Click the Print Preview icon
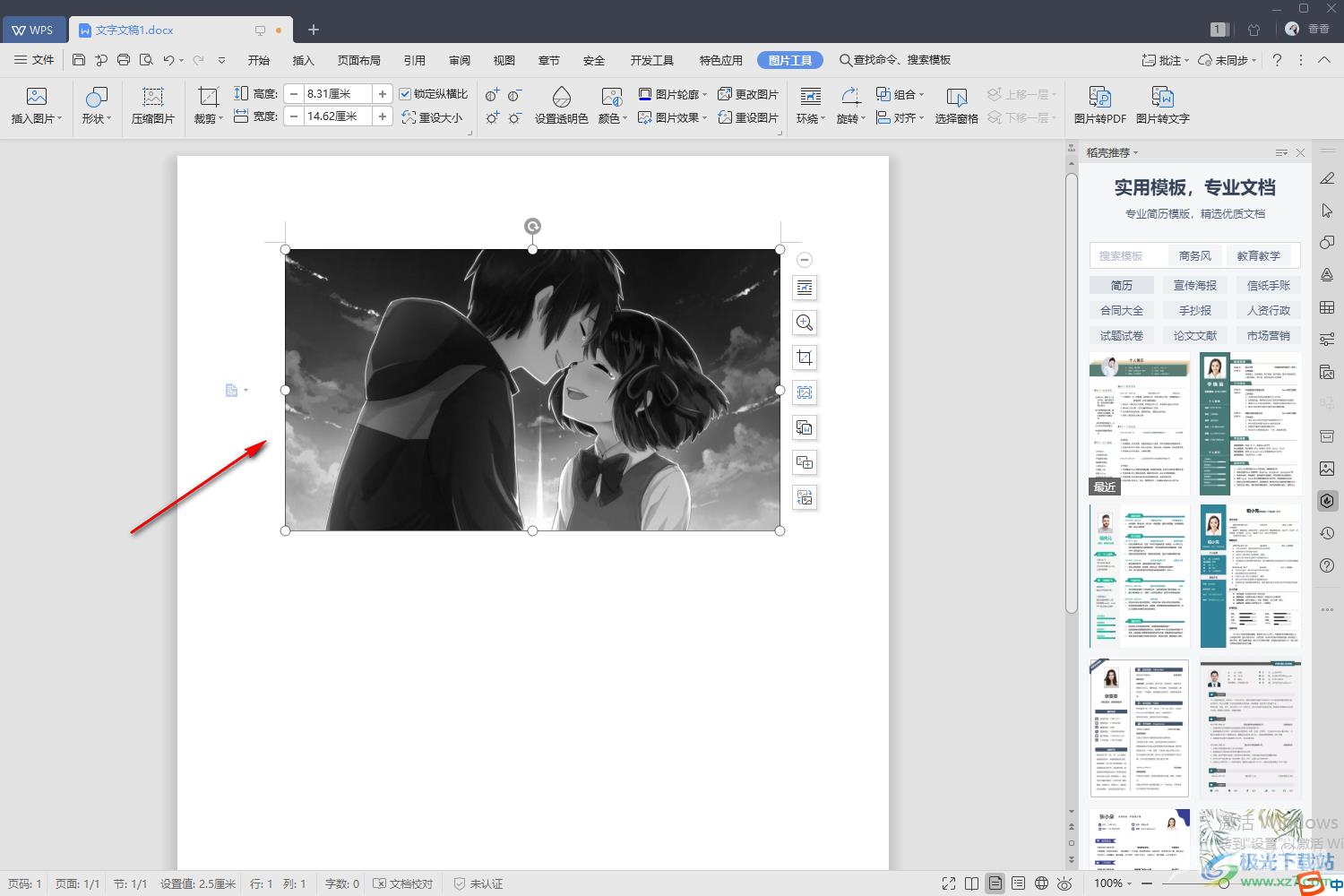Image resolution: width=1344 pixels, height=896 pixels. pos(146,60)
